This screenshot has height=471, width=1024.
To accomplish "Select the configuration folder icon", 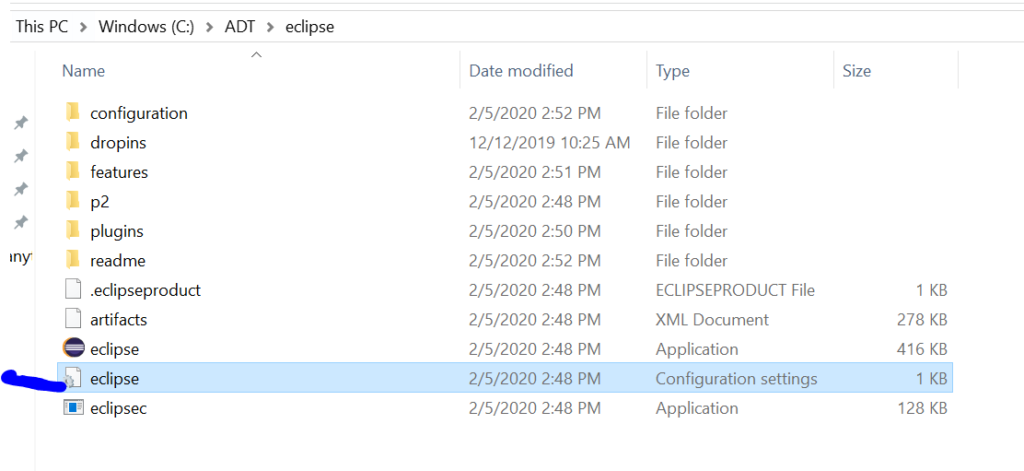I will [x=73, y=112].
